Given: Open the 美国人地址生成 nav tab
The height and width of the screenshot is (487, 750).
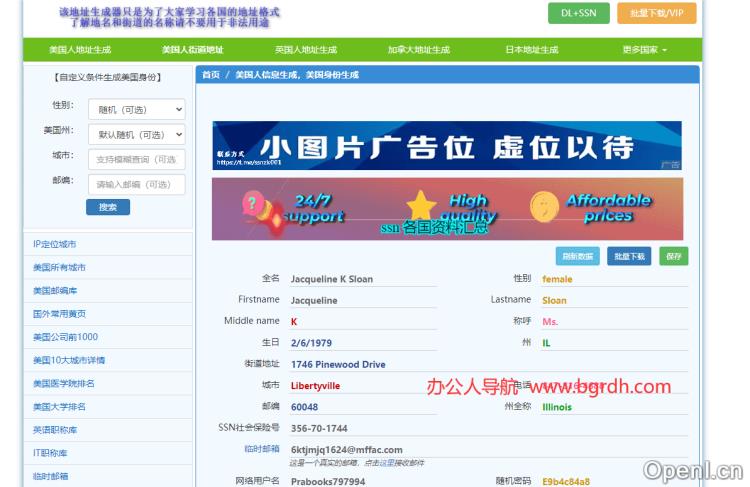Looking at the screenshot, I should click(80, 49).
